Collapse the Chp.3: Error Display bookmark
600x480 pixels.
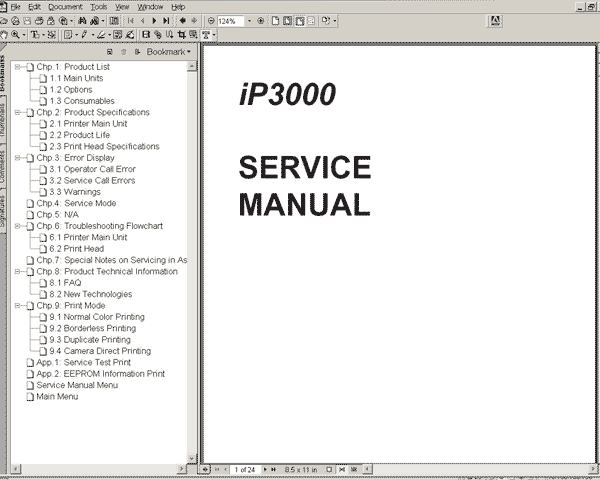click(x=17, y=158)
